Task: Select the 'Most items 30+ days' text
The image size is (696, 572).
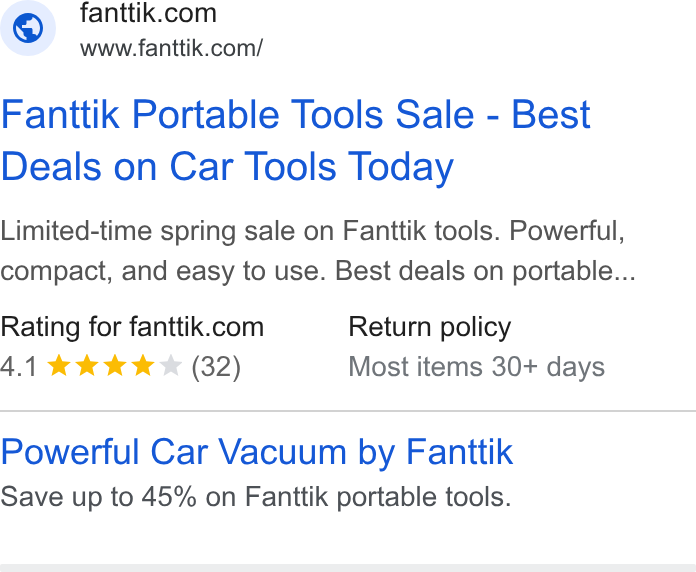Action: tap(477, 367)
